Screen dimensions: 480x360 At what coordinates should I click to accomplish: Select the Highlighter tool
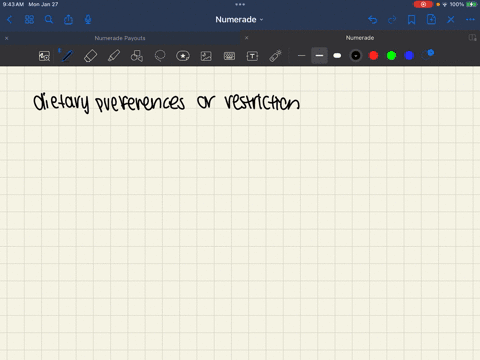coord(114,56)
